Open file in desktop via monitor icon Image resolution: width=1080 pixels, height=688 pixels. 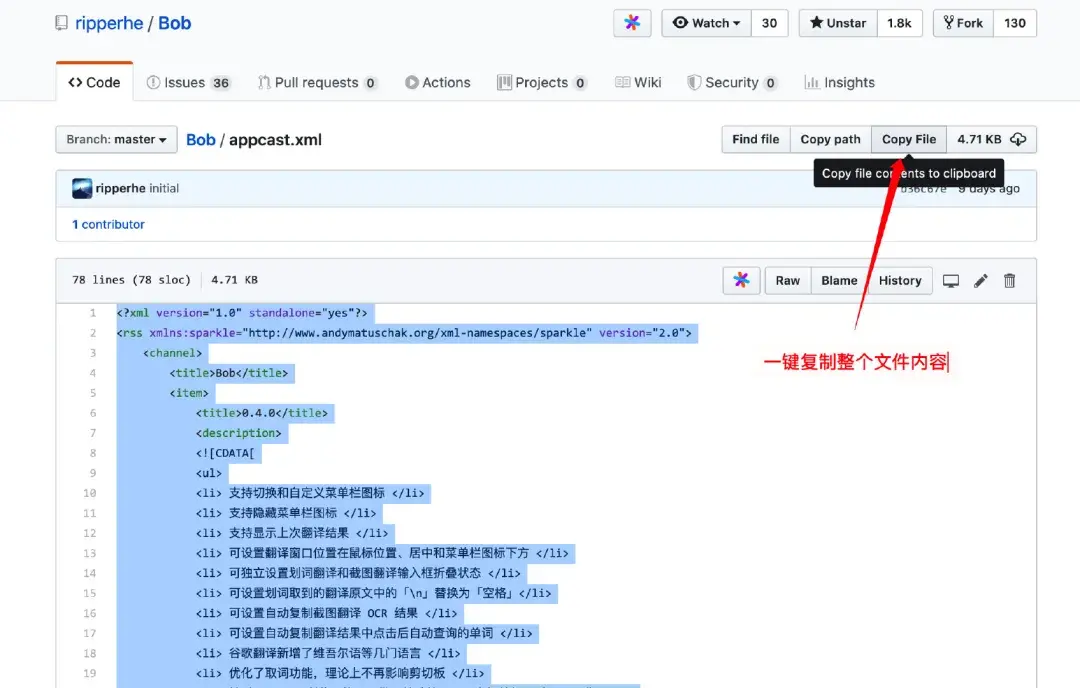(950, 281)
